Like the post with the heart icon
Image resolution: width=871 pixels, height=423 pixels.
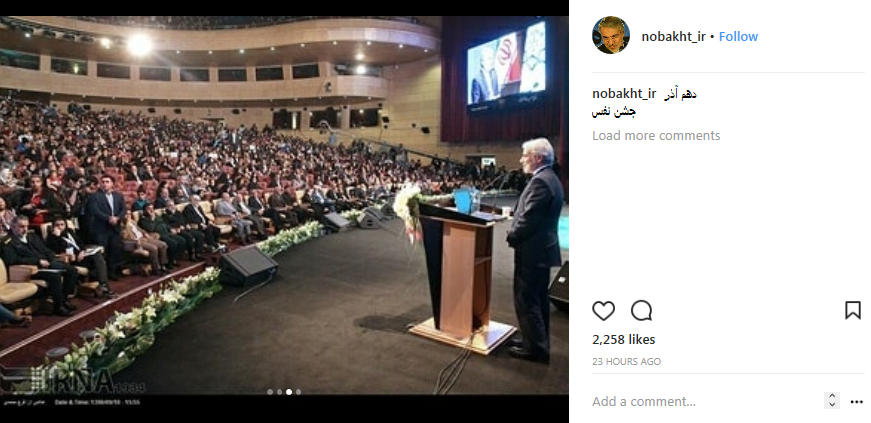(603, 311)
